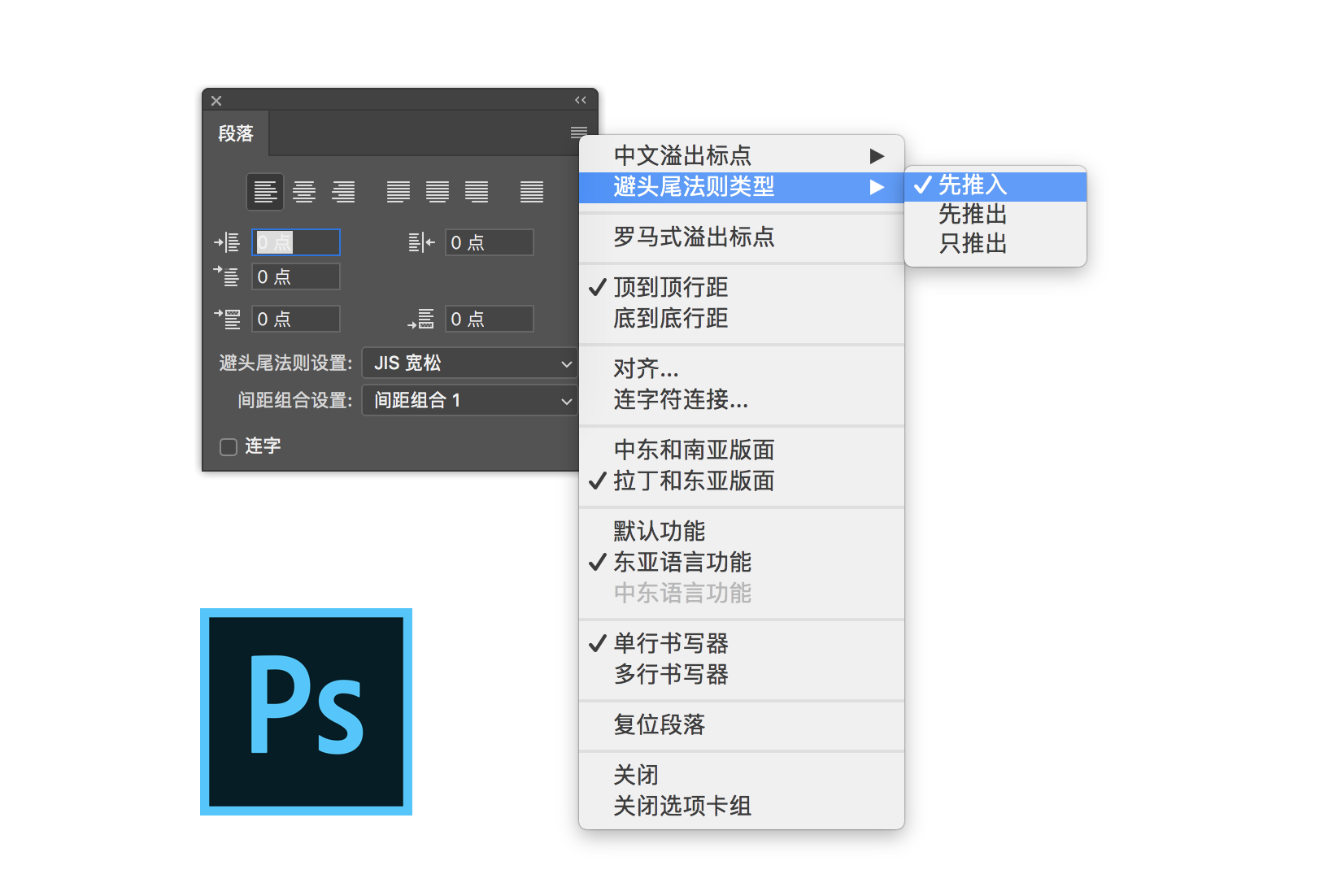Open 对齐... settings from menu

(742, 368)
